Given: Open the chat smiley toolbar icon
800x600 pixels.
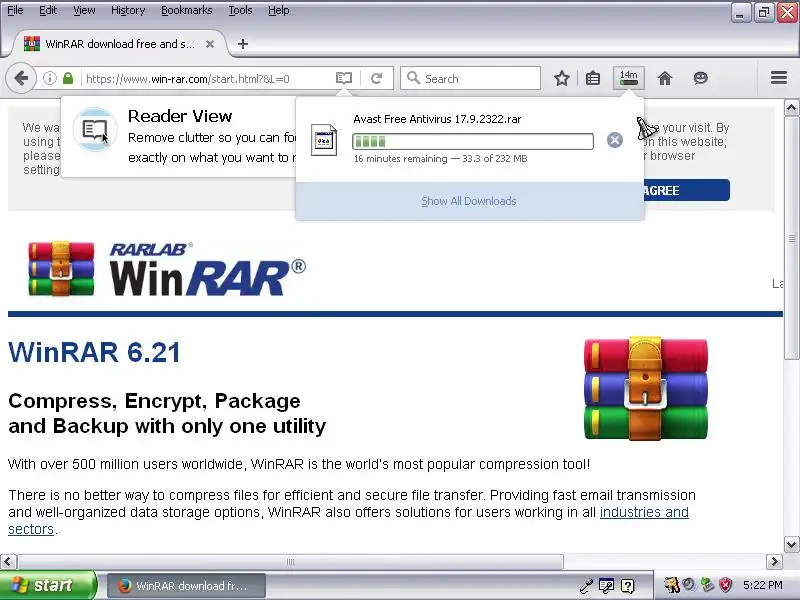Looking at the screenshot, I should pos(701,78).
